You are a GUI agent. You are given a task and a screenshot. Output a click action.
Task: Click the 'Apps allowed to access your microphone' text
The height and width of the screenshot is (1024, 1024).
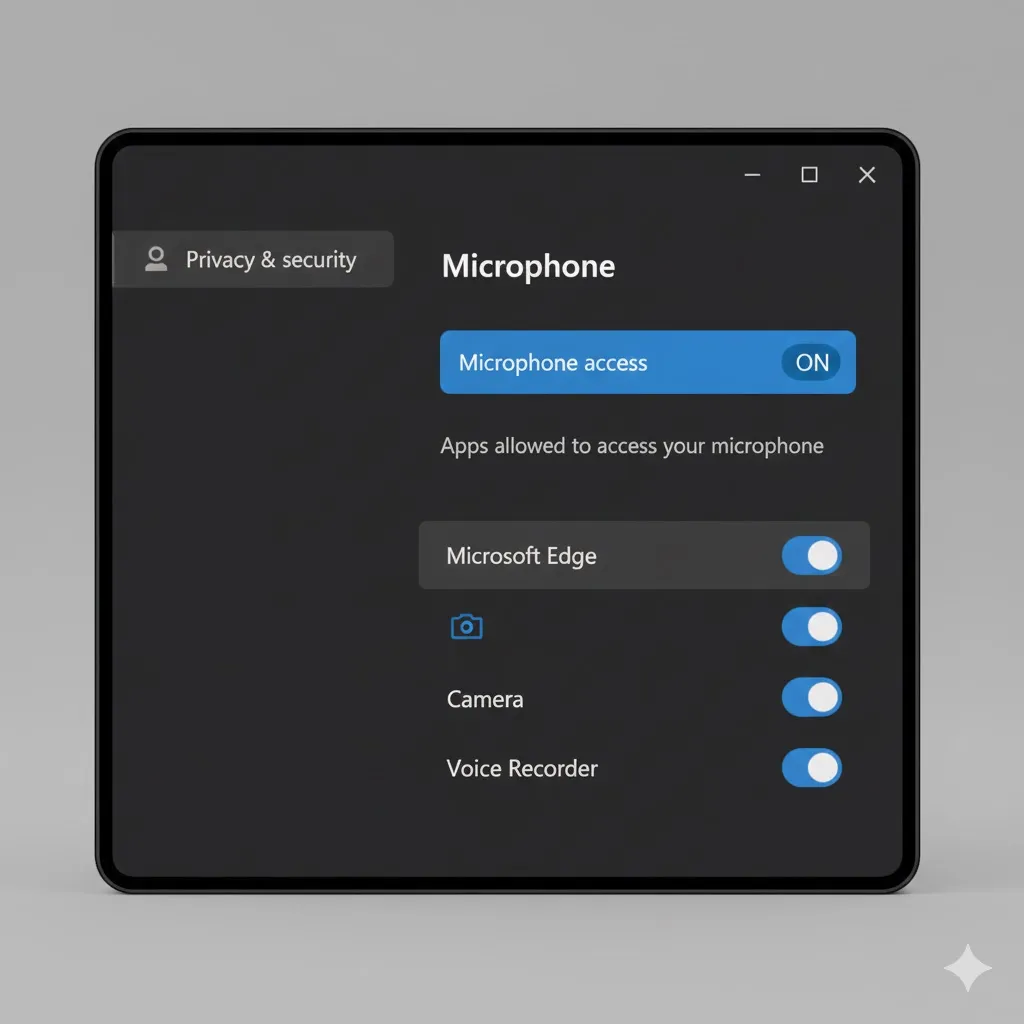[632, 446]
